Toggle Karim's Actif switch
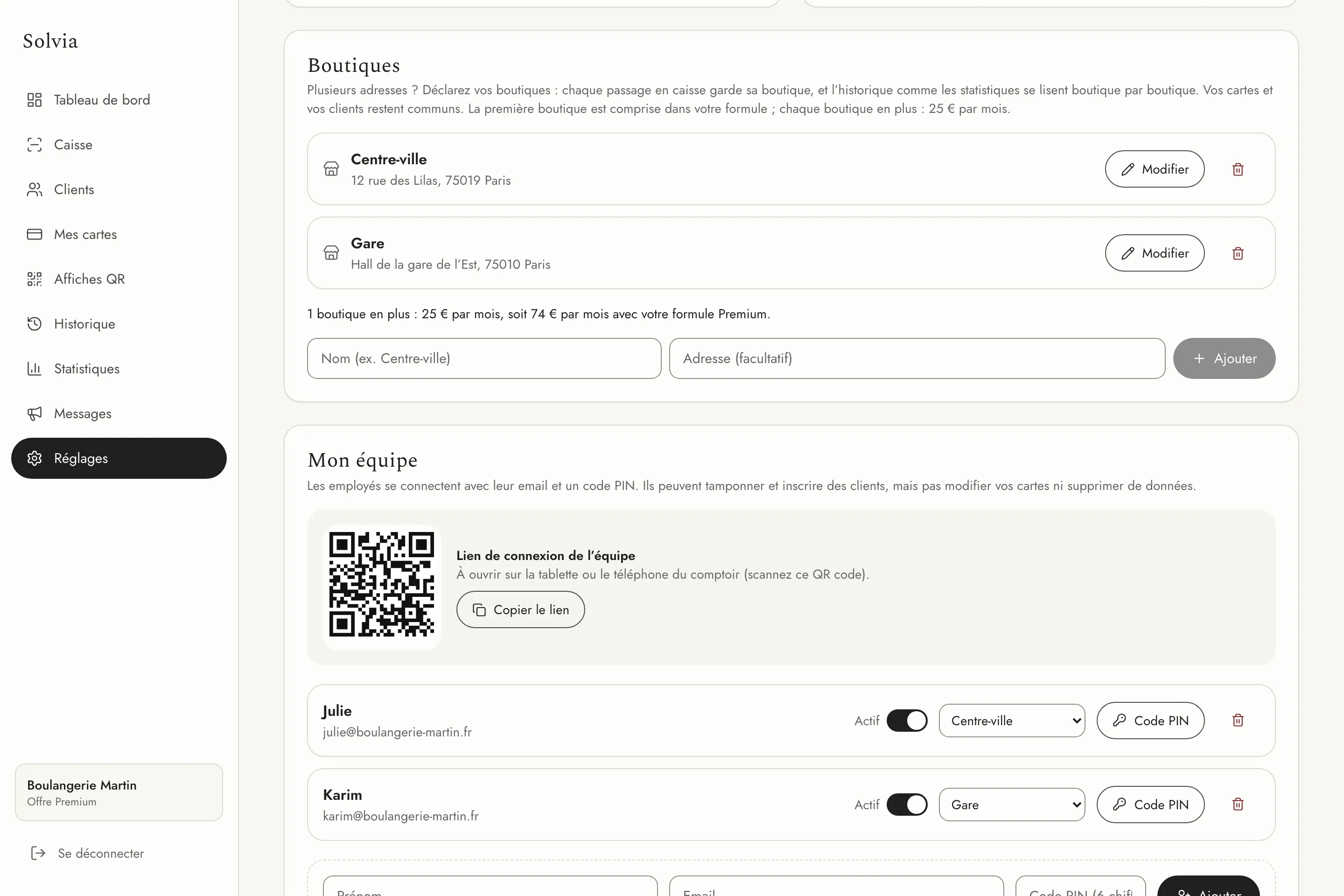 coord(907,805)
